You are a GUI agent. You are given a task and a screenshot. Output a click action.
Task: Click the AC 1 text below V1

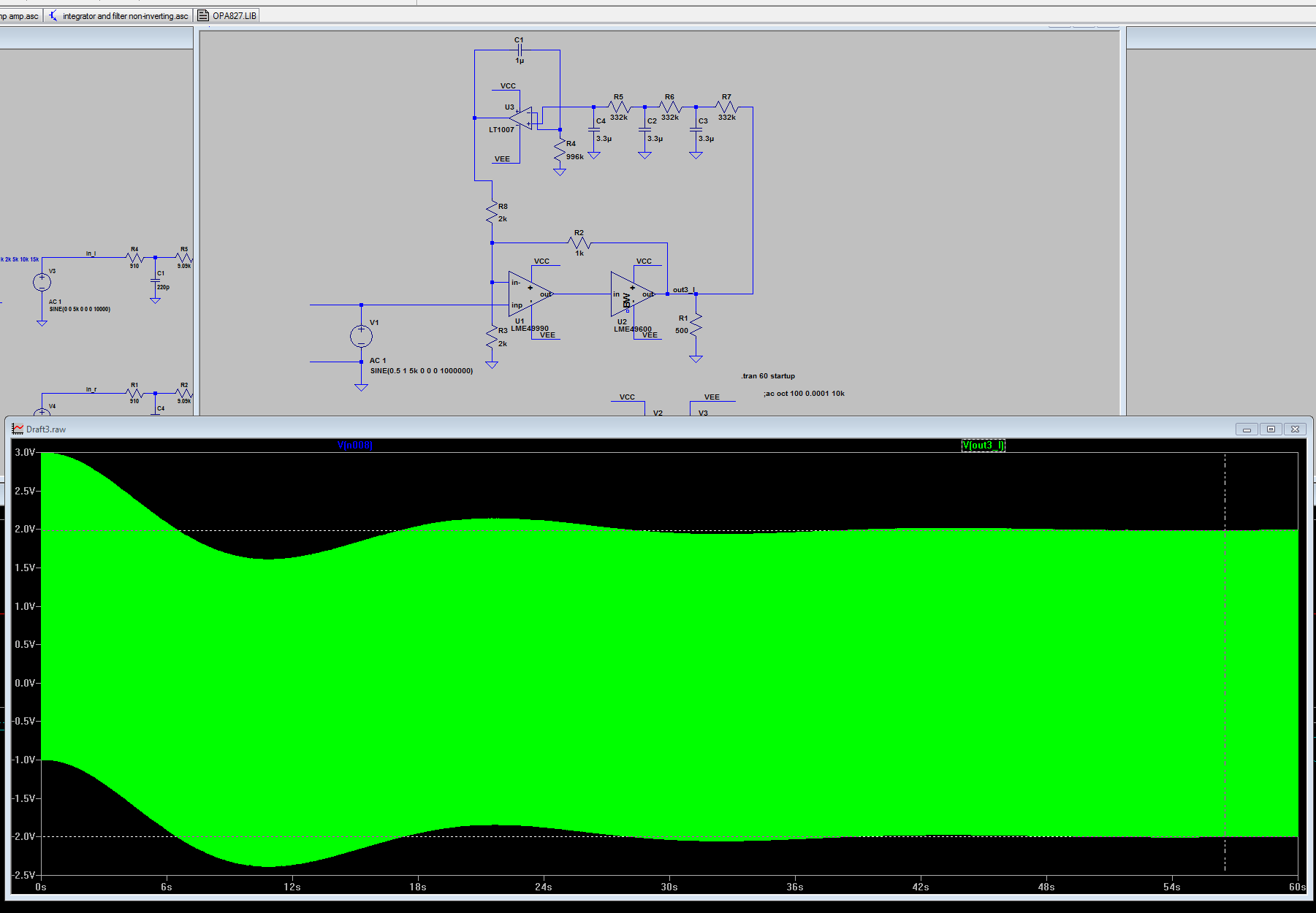(378, 361)
